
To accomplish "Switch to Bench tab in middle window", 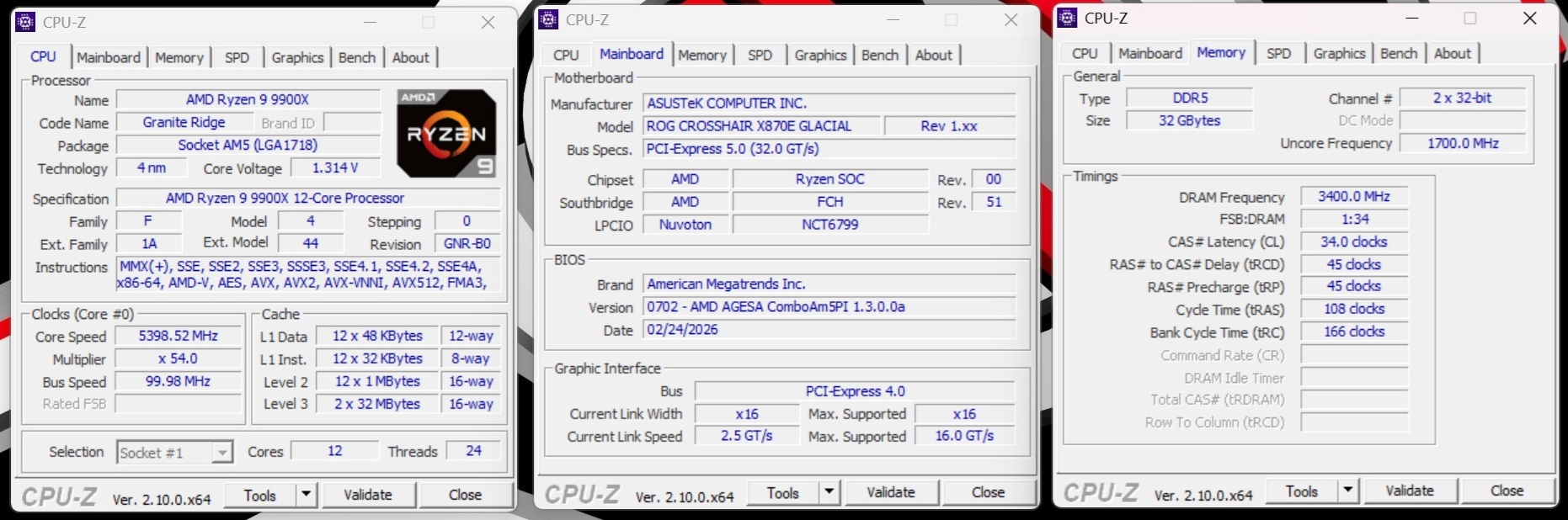I will 880,55.
